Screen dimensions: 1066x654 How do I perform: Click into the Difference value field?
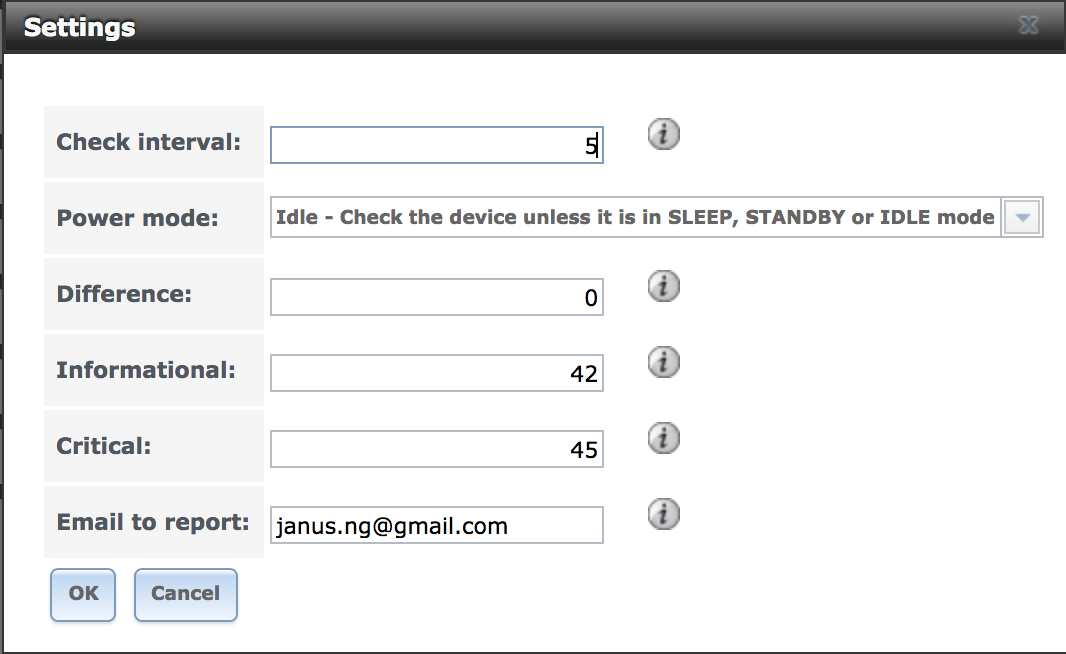click(436, 297)
